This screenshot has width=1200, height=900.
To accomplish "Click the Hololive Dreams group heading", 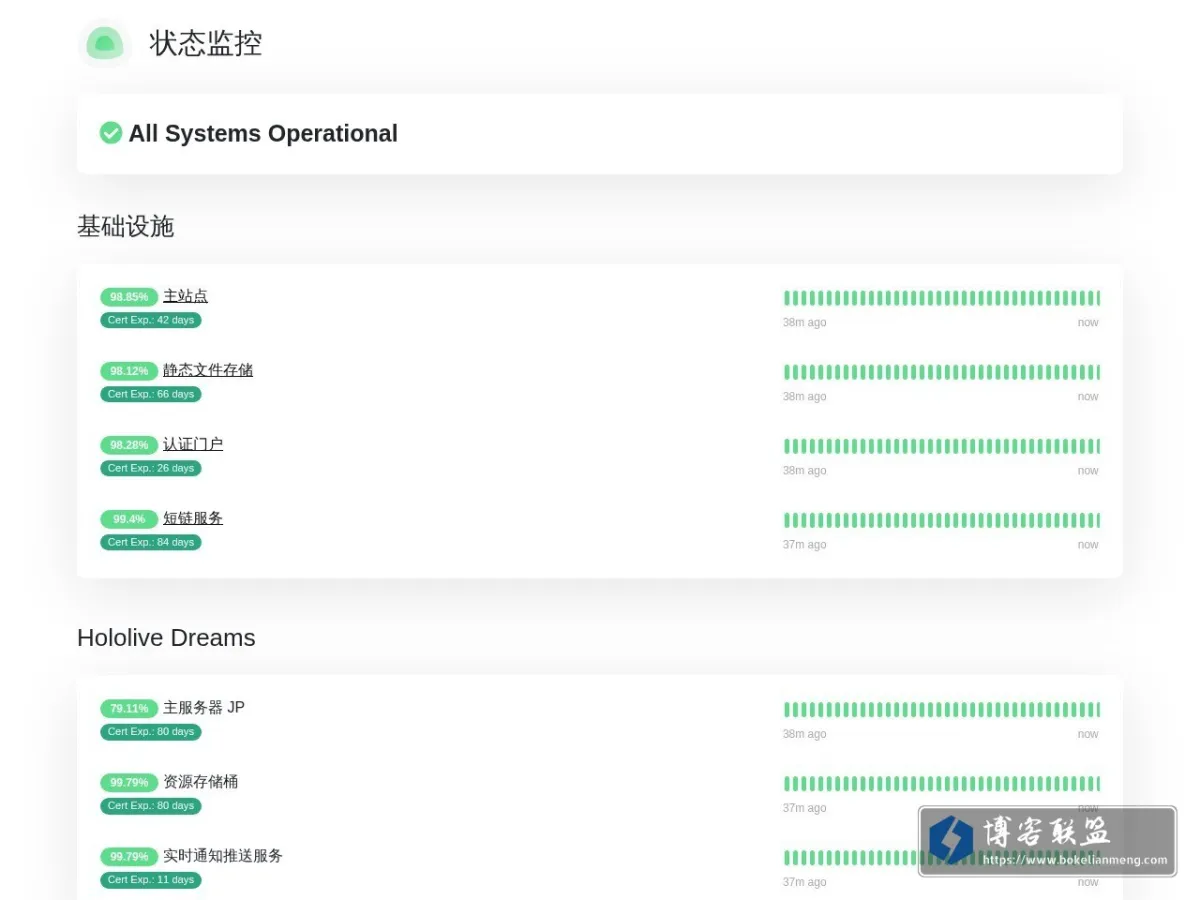I will coord(166,638).
